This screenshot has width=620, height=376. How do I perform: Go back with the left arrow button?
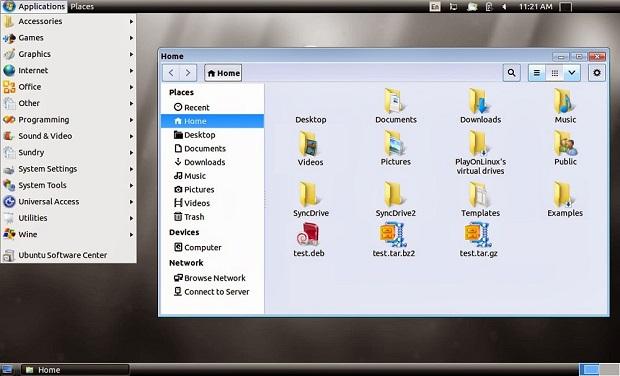pos(171,73)
